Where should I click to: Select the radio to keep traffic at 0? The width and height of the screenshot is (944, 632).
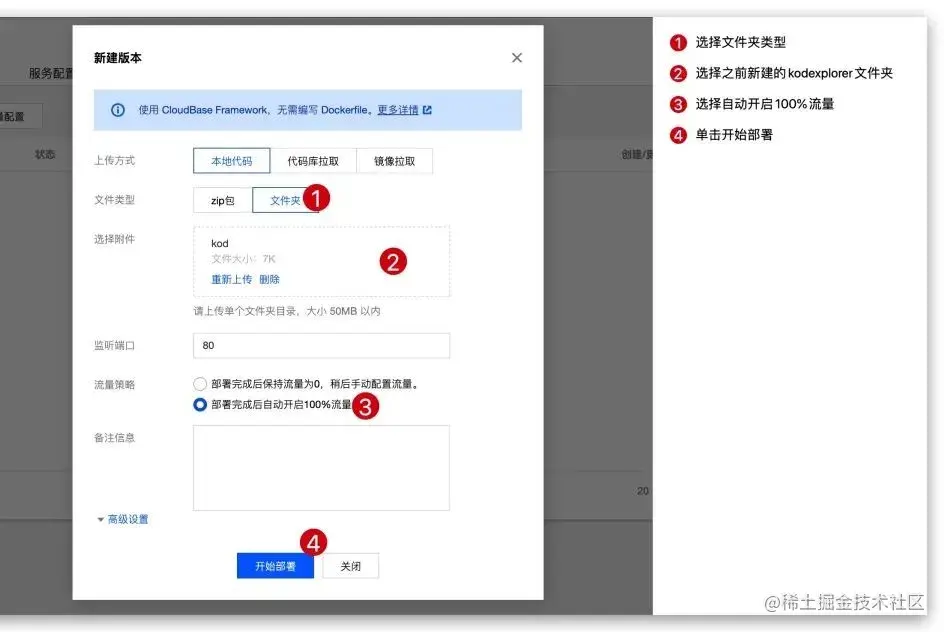point(200,384)
